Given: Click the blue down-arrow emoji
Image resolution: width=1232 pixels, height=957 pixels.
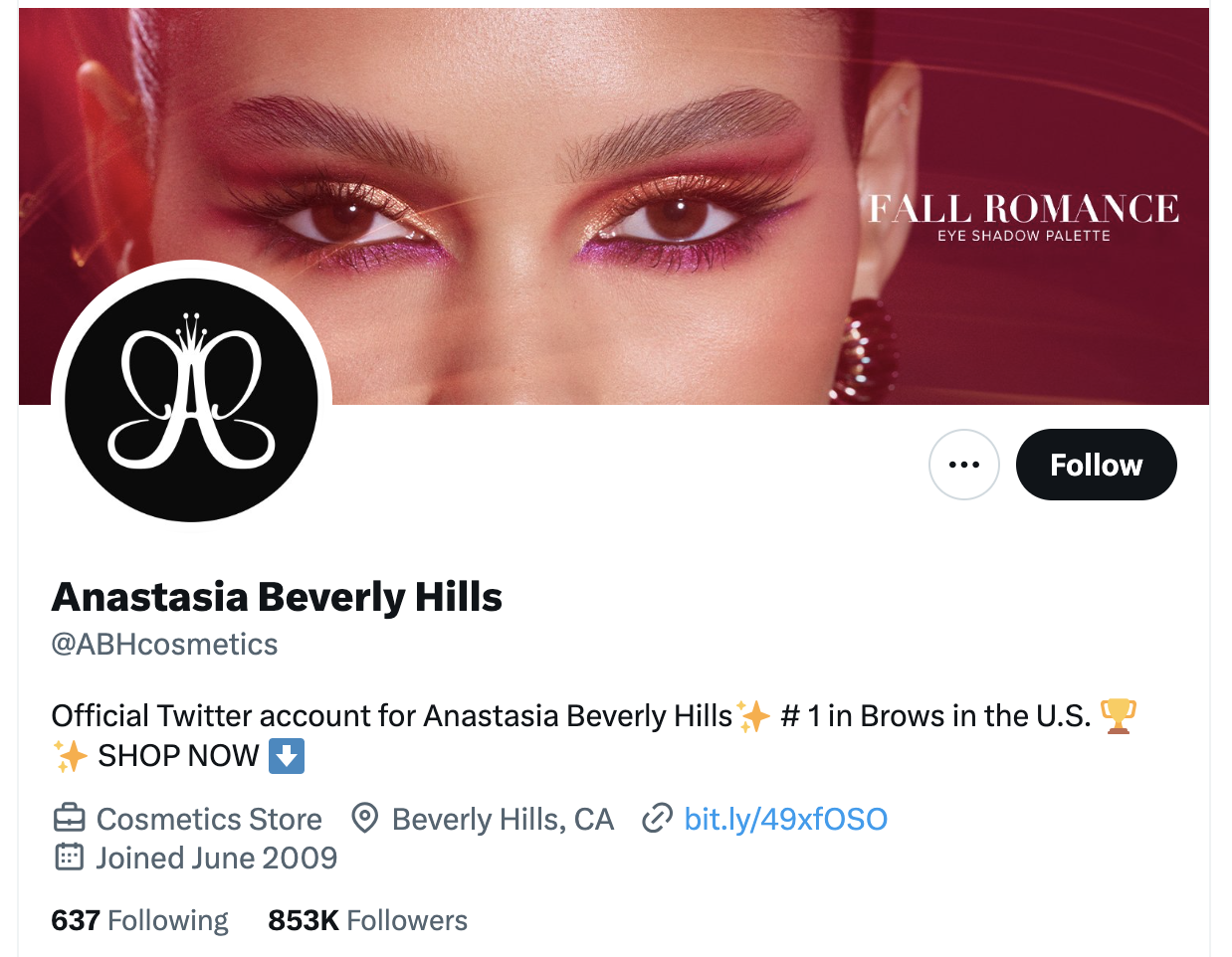Looking at the screenshot, I should 287,756.
